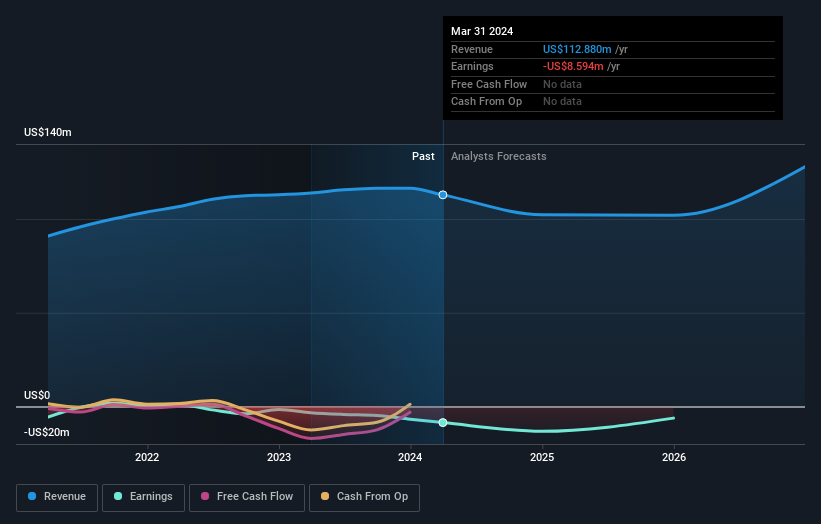Click the pink Free Cash Flow legend dot

[205, 496]
